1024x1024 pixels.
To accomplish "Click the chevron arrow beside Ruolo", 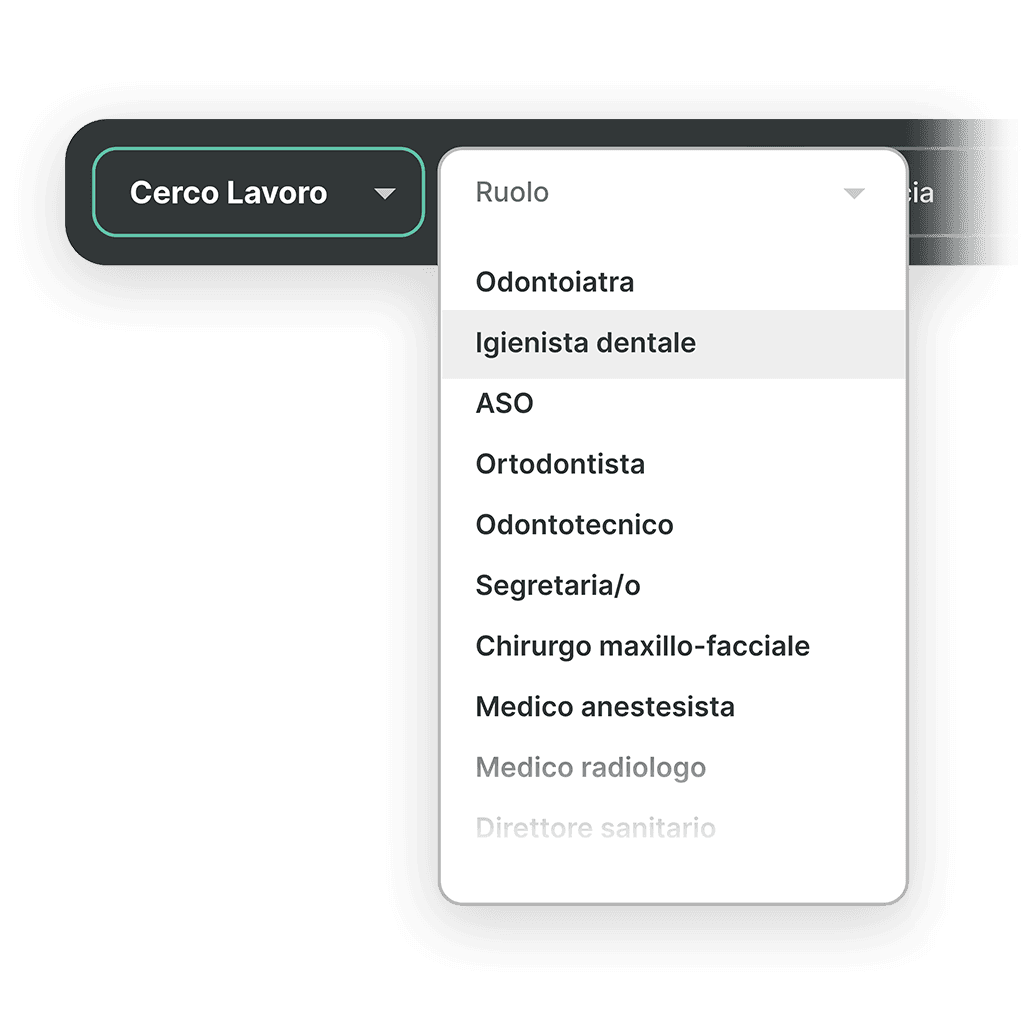I will [855, 192].
